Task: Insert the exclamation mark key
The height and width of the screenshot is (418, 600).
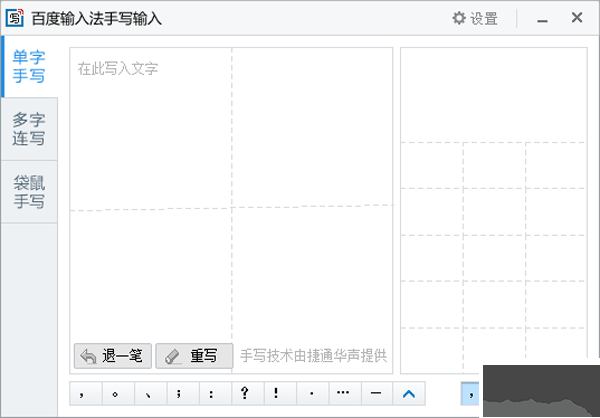Action: coord(280,394)
